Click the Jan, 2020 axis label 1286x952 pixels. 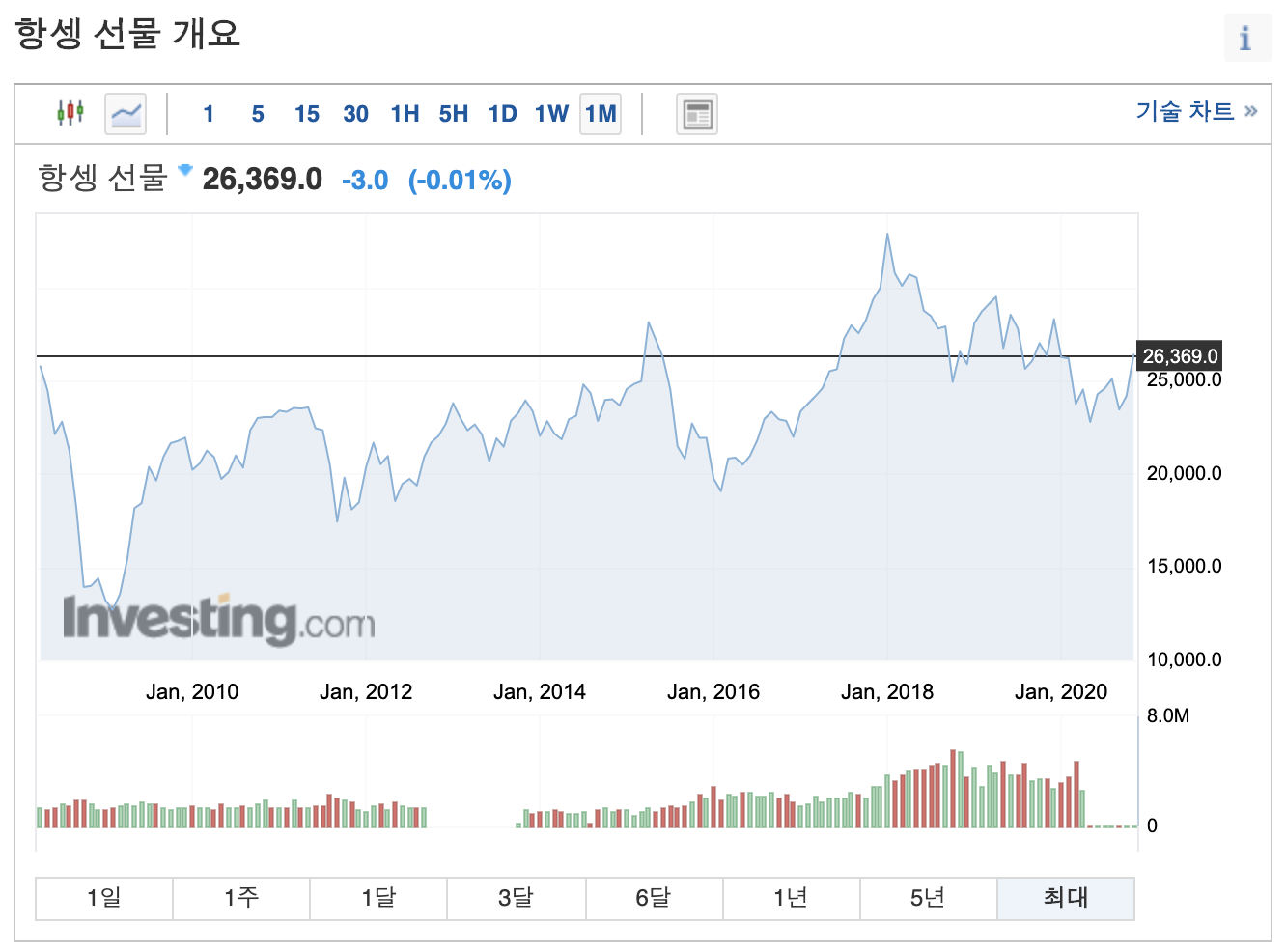coord(1061,691)
